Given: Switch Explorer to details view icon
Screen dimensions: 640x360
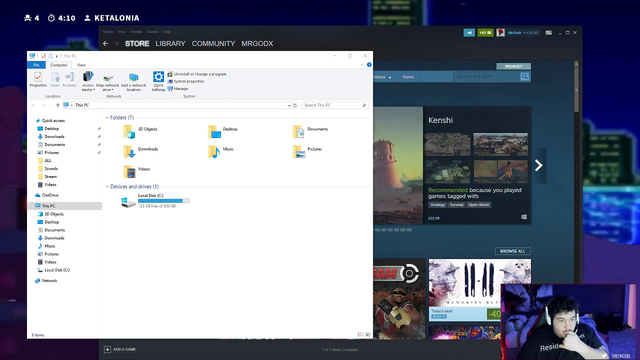Looking at the screenshot, I should click(360, 335).
